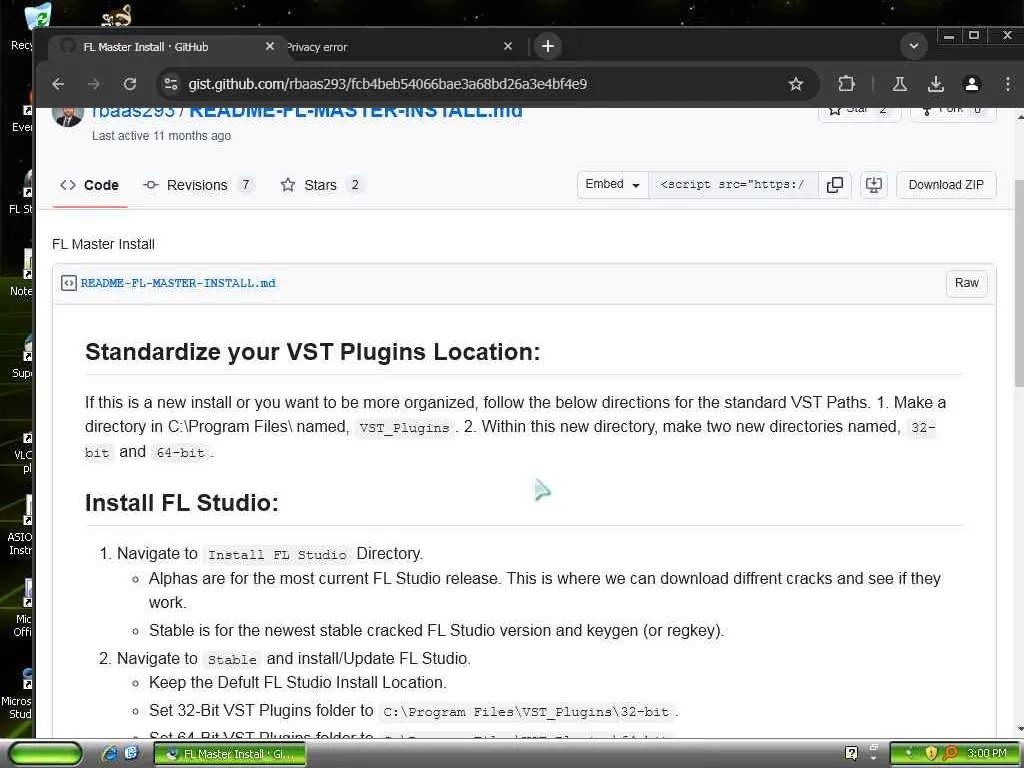Screen dimensions: 1024x768
Task: Save gist to computer with GitHub Desktop icon
Action: (x=874, y=185)
